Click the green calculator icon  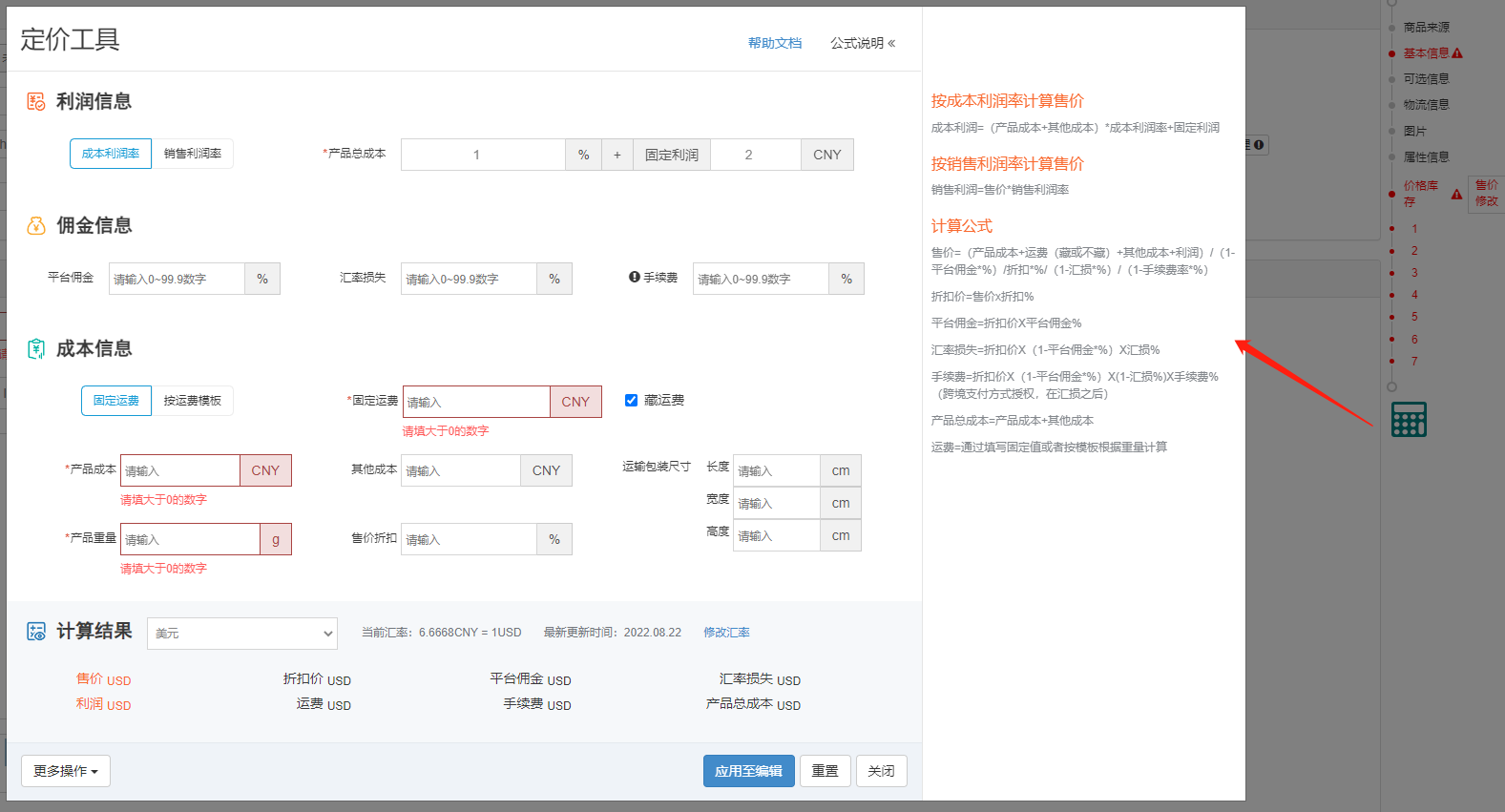point(1409,419)
